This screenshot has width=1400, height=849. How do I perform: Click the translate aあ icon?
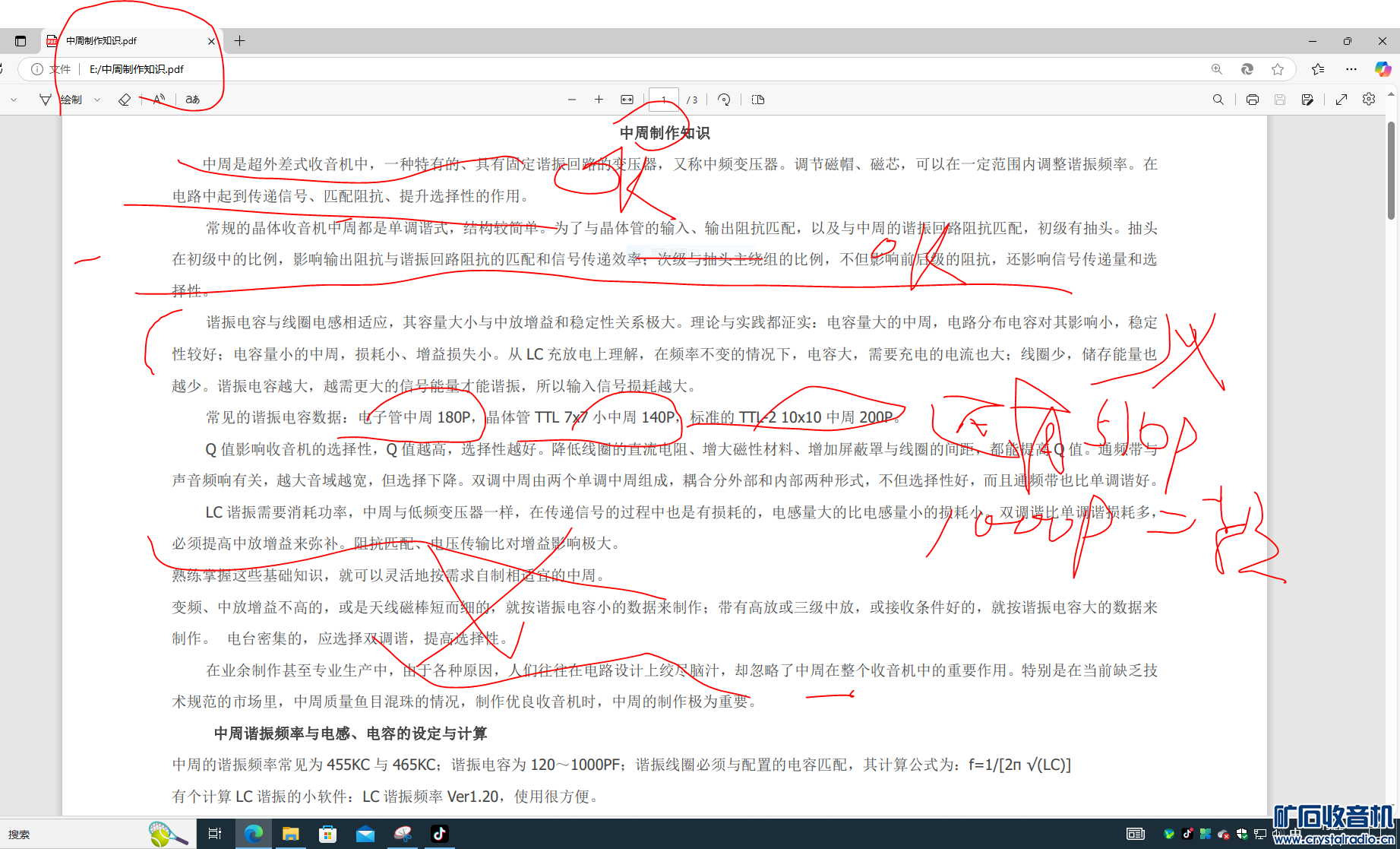point(193,100)
